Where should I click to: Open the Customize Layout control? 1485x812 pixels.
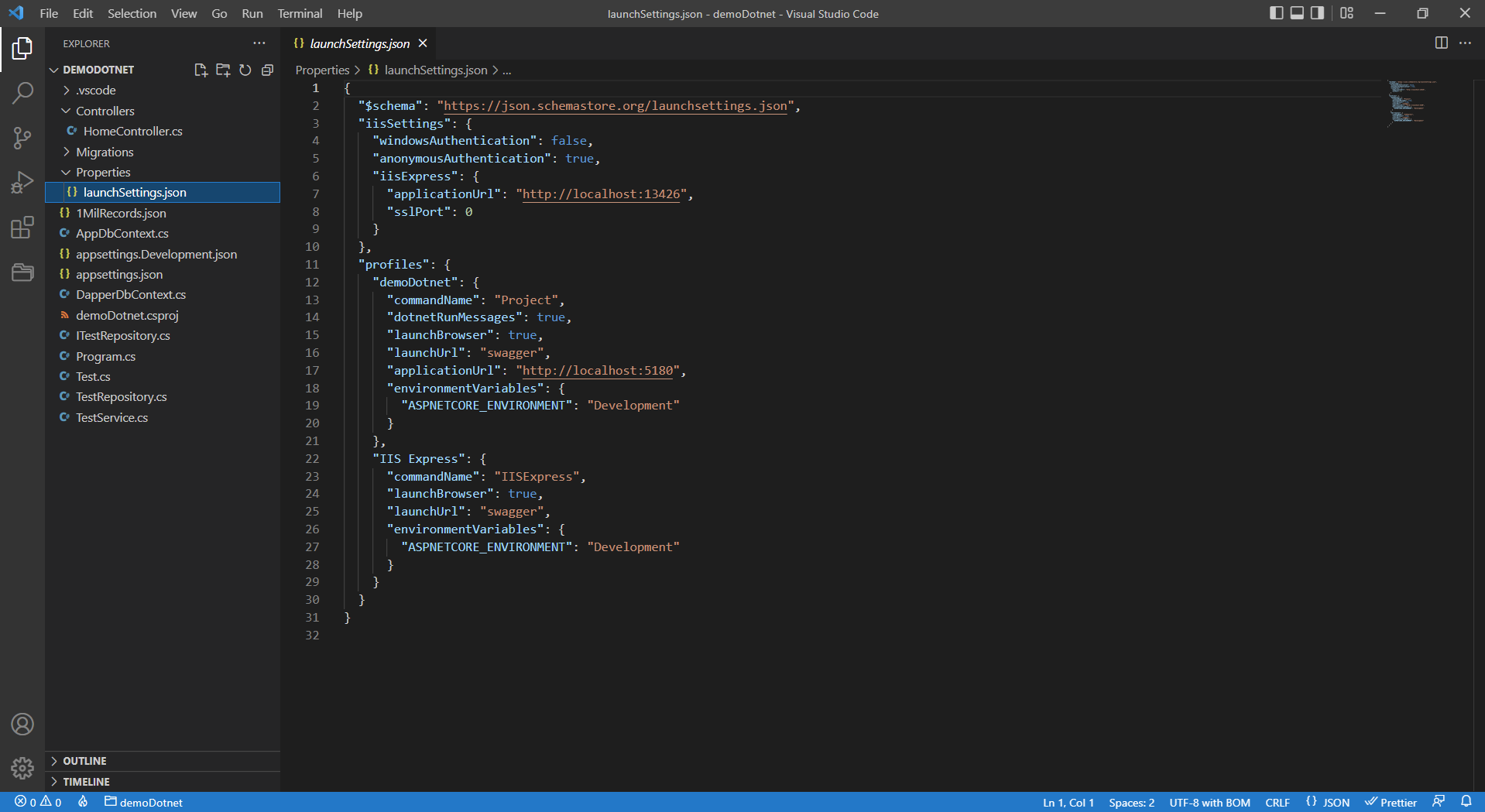[1346, 13]
